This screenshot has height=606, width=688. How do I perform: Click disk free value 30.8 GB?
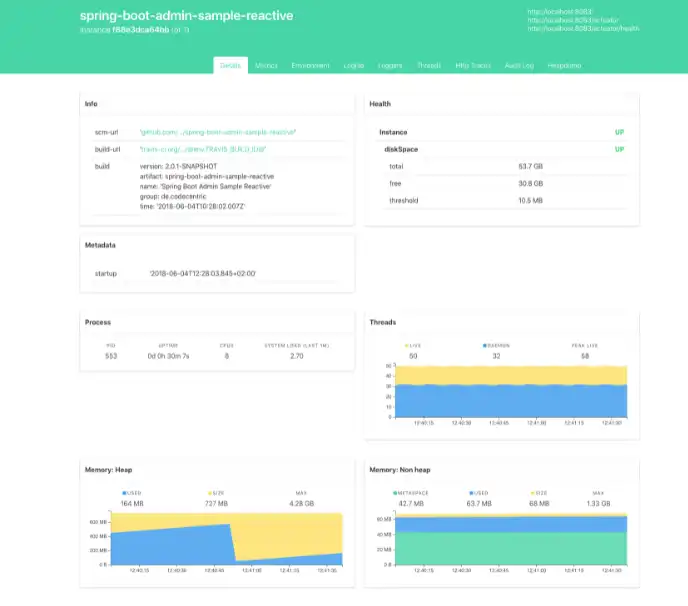530,183
